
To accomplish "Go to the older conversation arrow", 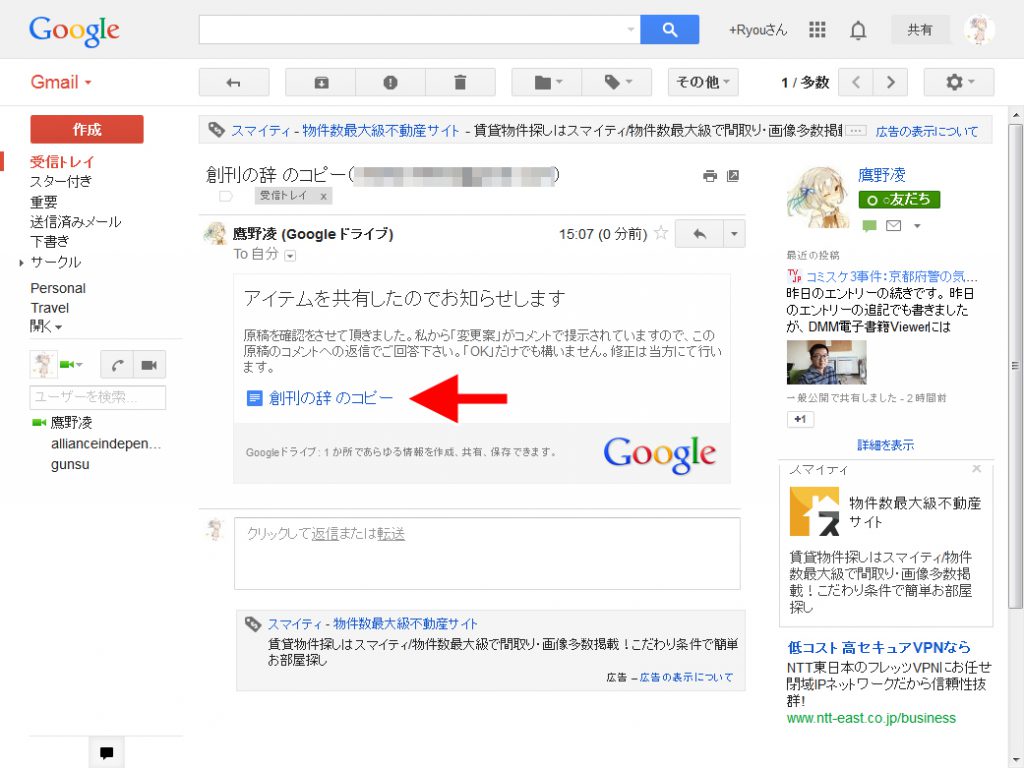I will (x=891, y=82).
